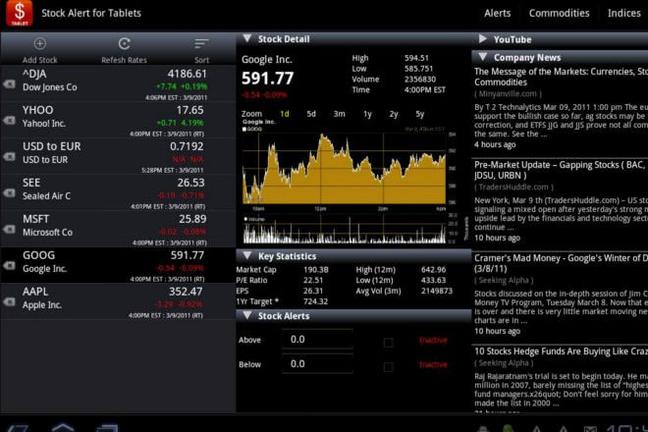Select the MSFT Microsoft row
Image resolution: width=648 pixels, height=432 pixels.
click(x=118, y=229)
